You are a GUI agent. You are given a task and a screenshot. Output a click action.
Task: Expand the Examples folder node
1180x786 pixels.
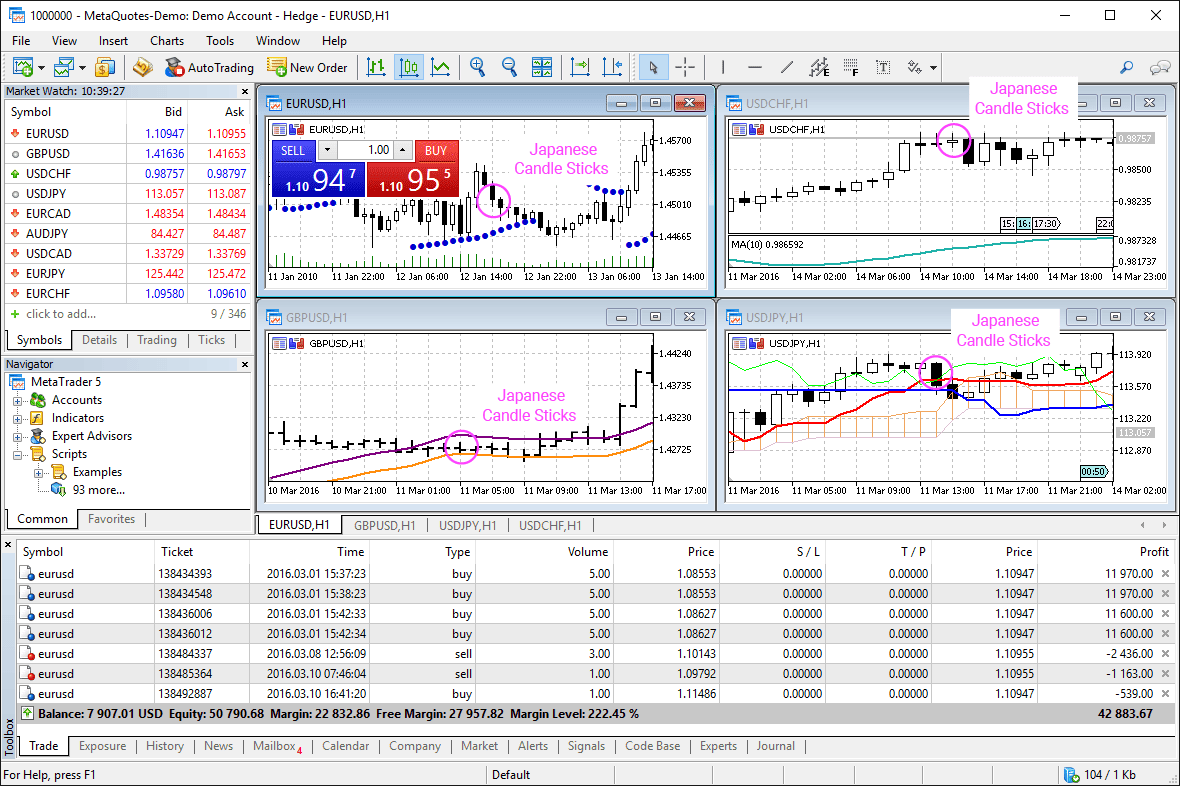tap(38, 473)
